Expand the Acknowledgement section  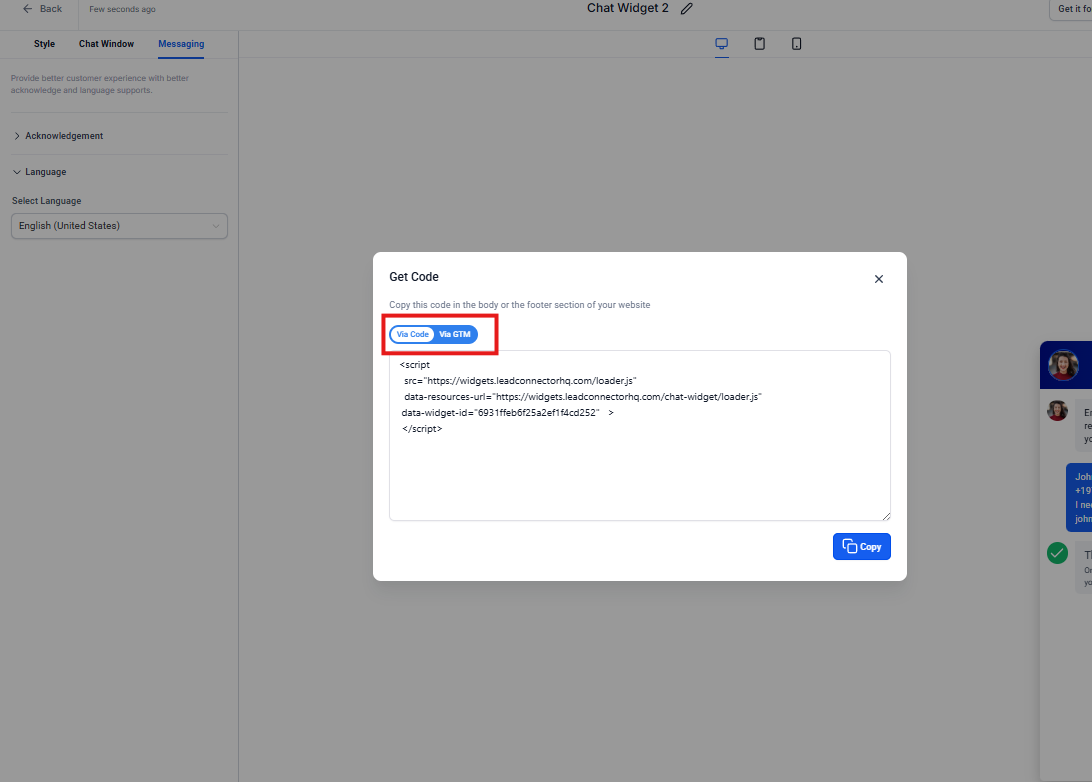[x=64, y=136]
